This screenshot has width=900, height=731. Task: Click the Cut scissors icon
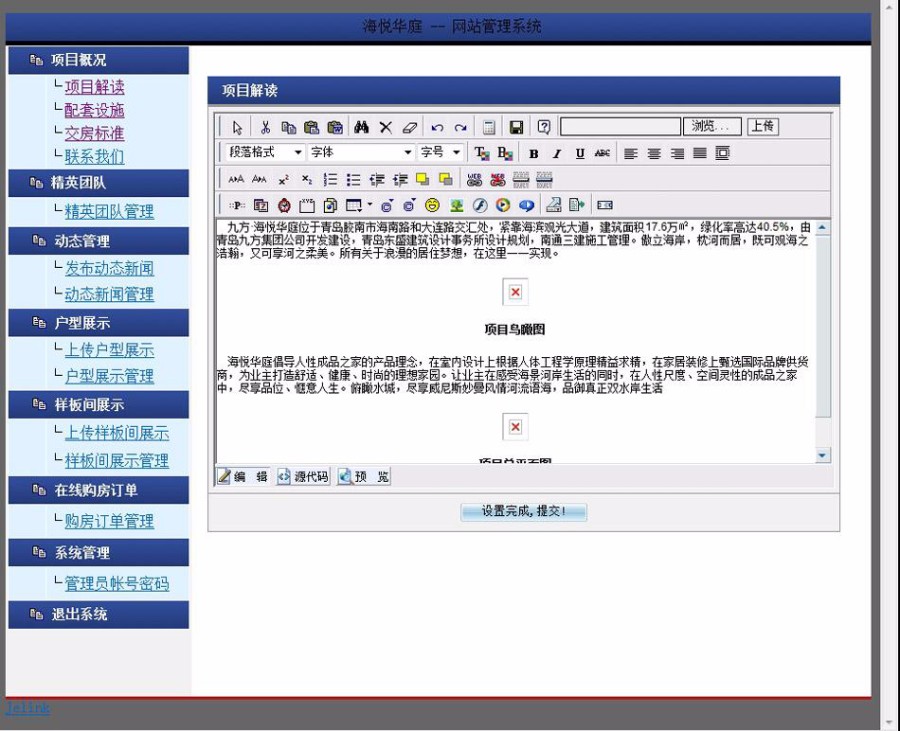click(265, 127)
